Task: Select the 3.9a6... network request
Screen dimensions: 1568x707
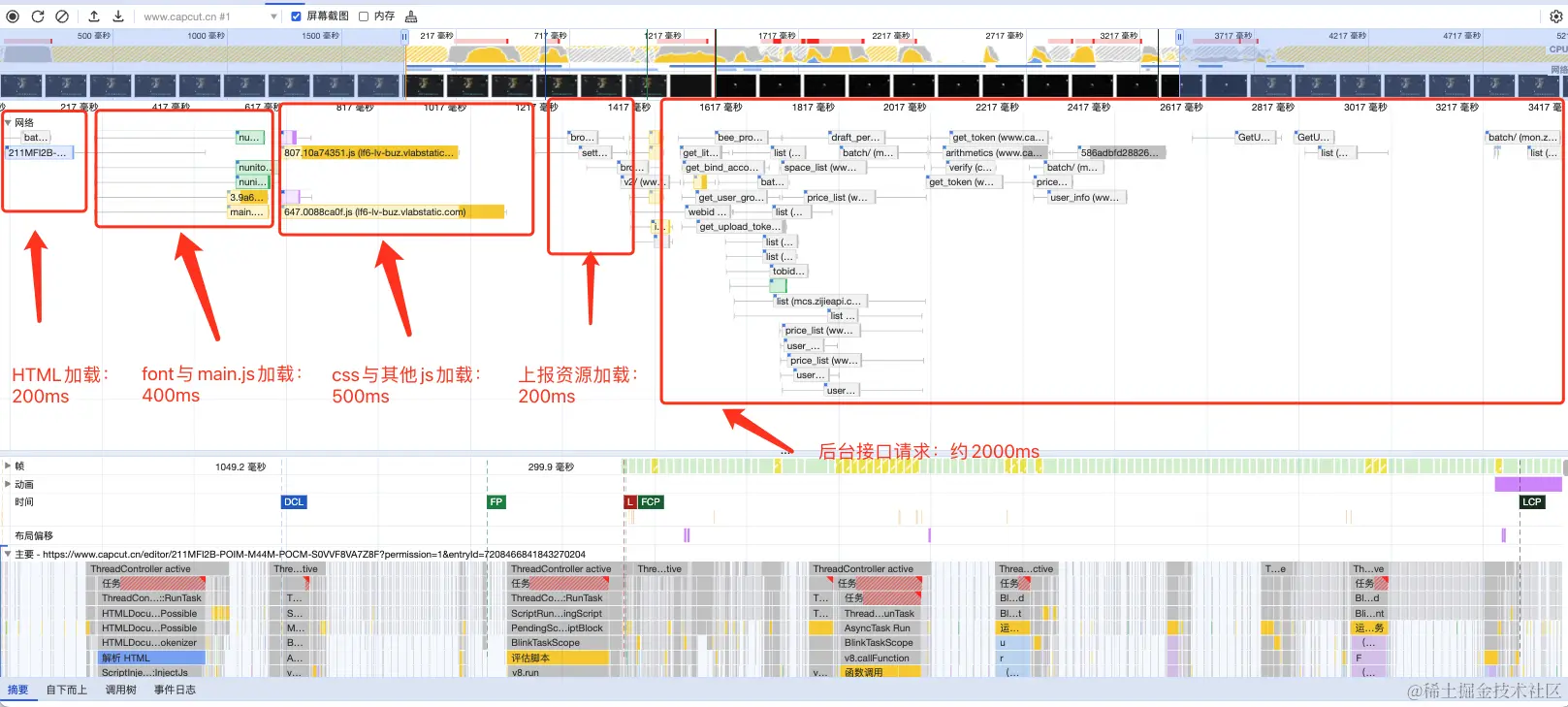Action: click(x=246, y=198)
